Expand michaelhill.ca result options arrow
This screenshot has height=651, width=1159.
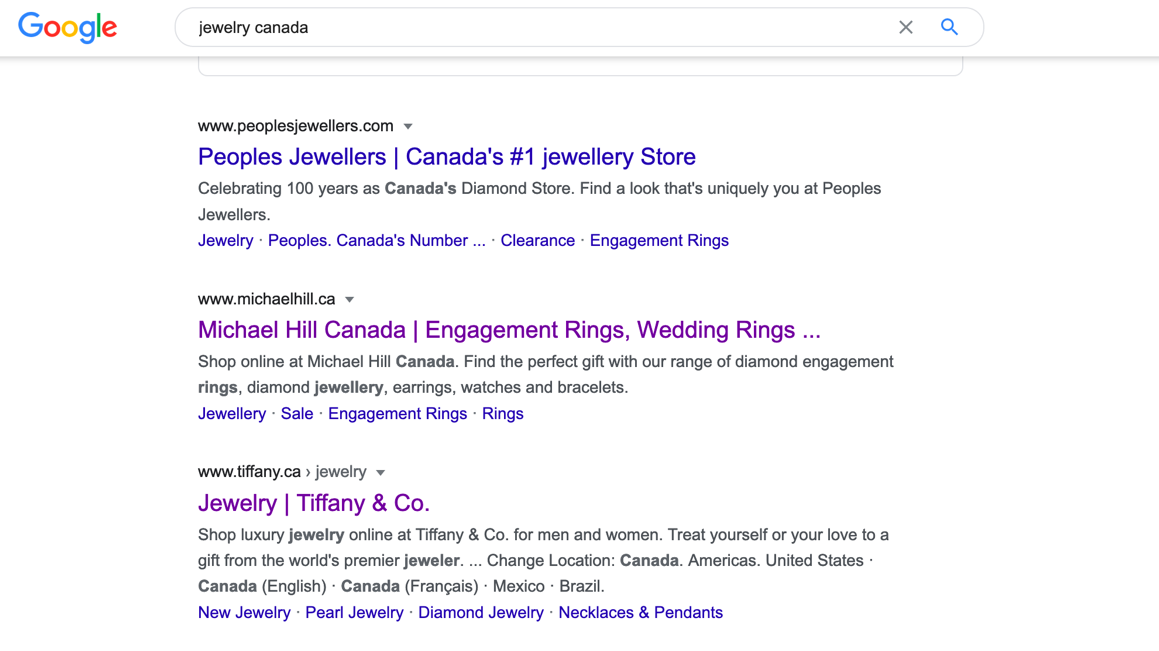350,300
